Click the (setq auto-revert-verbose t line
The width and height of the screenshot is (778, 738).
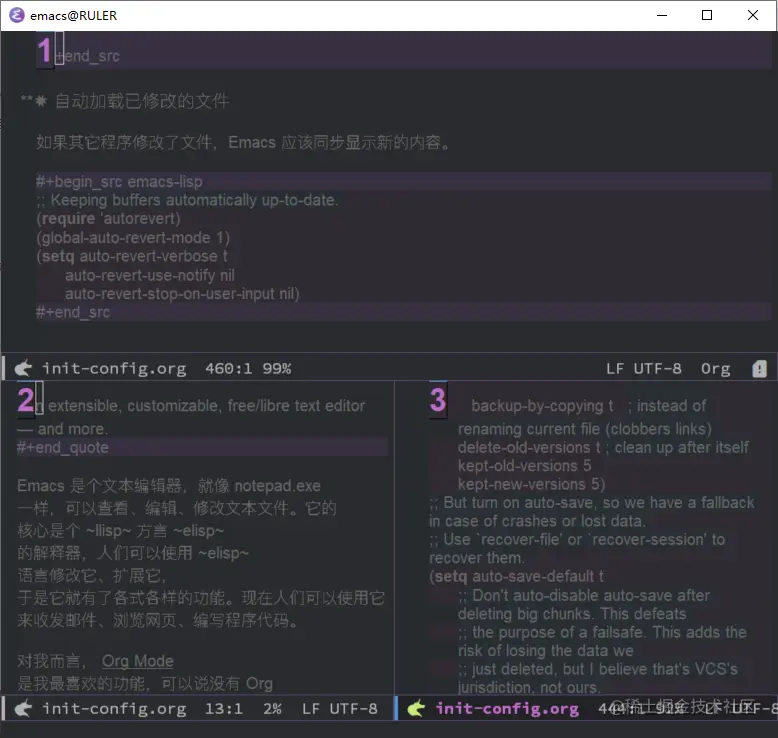131,257
